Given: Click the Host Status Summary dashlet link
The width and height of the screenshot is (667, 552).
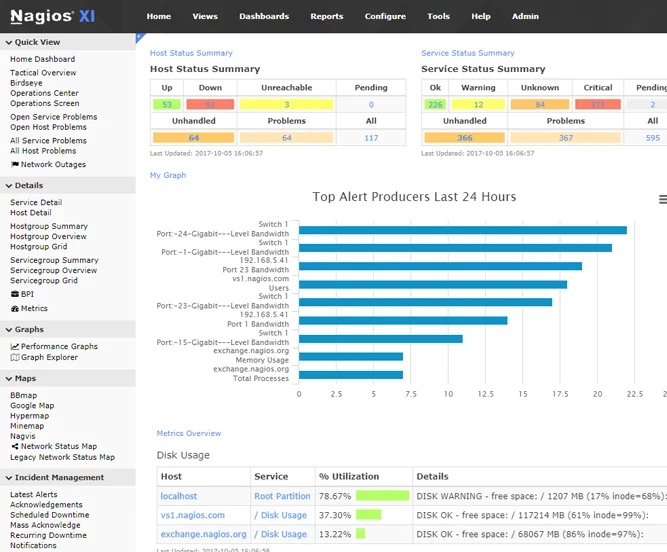Looking at the screenshot, I should [x=191, y=53].
